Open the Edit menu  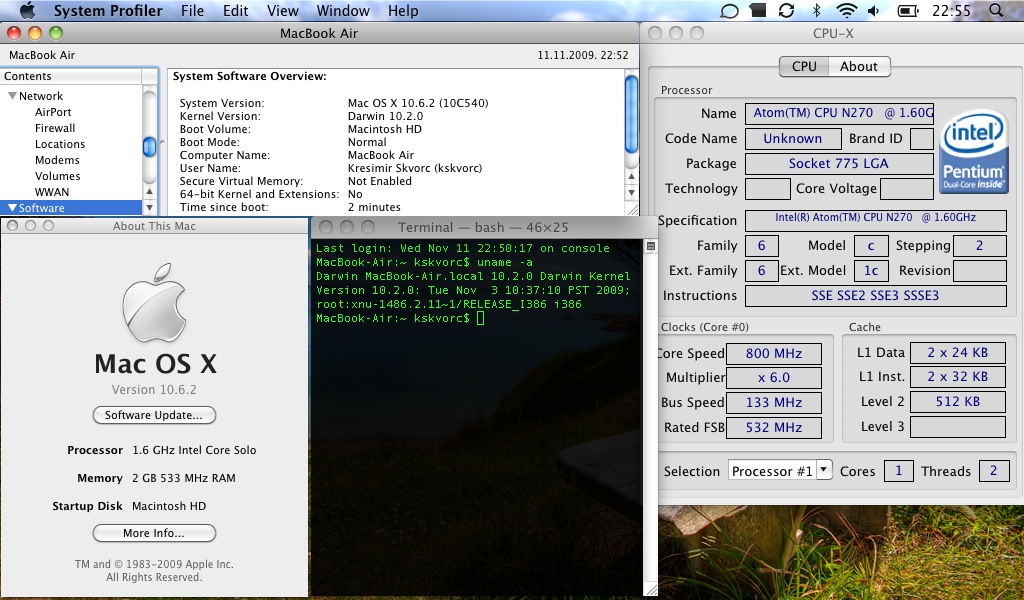tap(235, 10)
